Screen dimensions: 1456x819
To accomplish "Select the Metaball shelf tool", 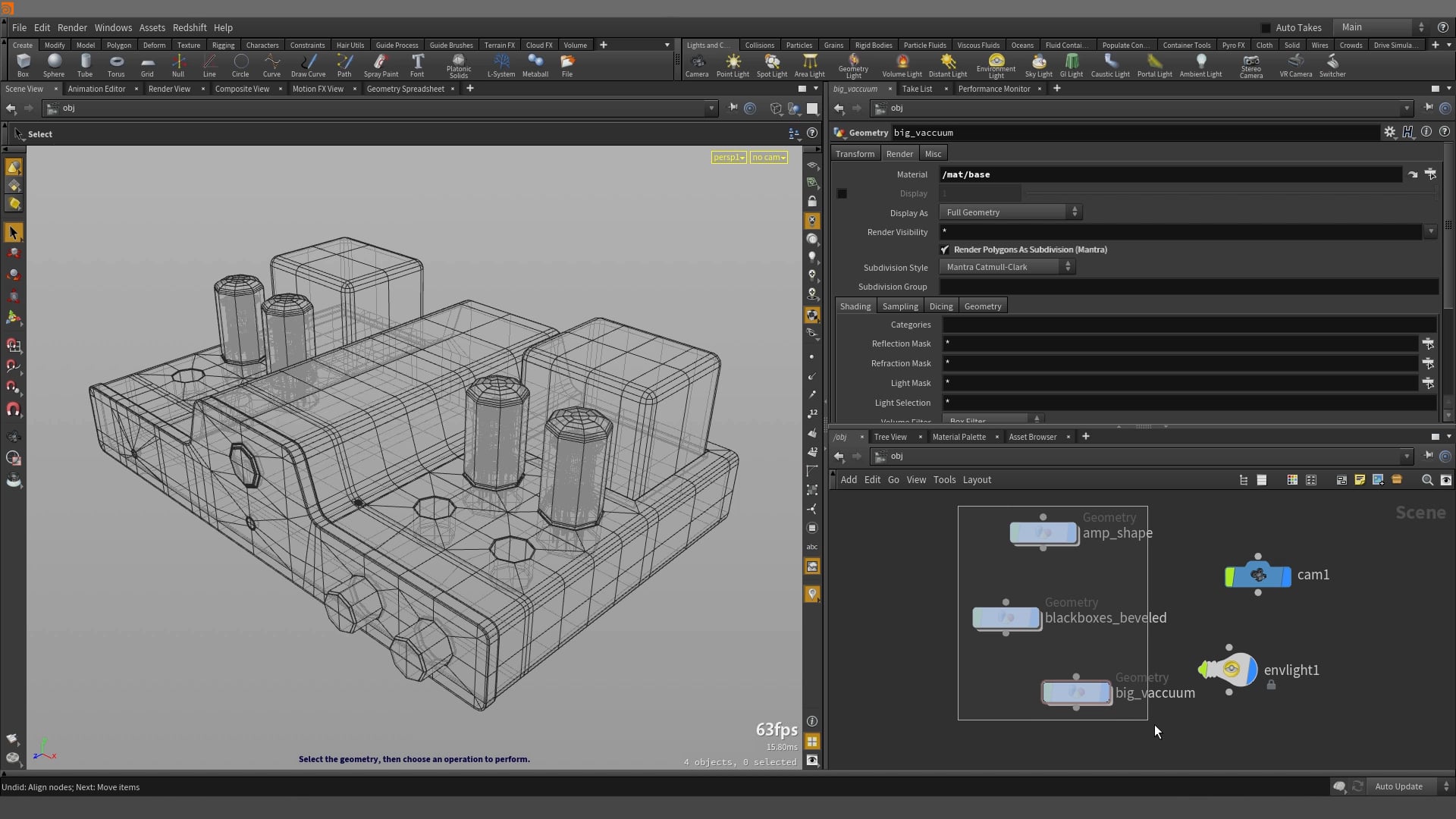I will coord(535,65).
